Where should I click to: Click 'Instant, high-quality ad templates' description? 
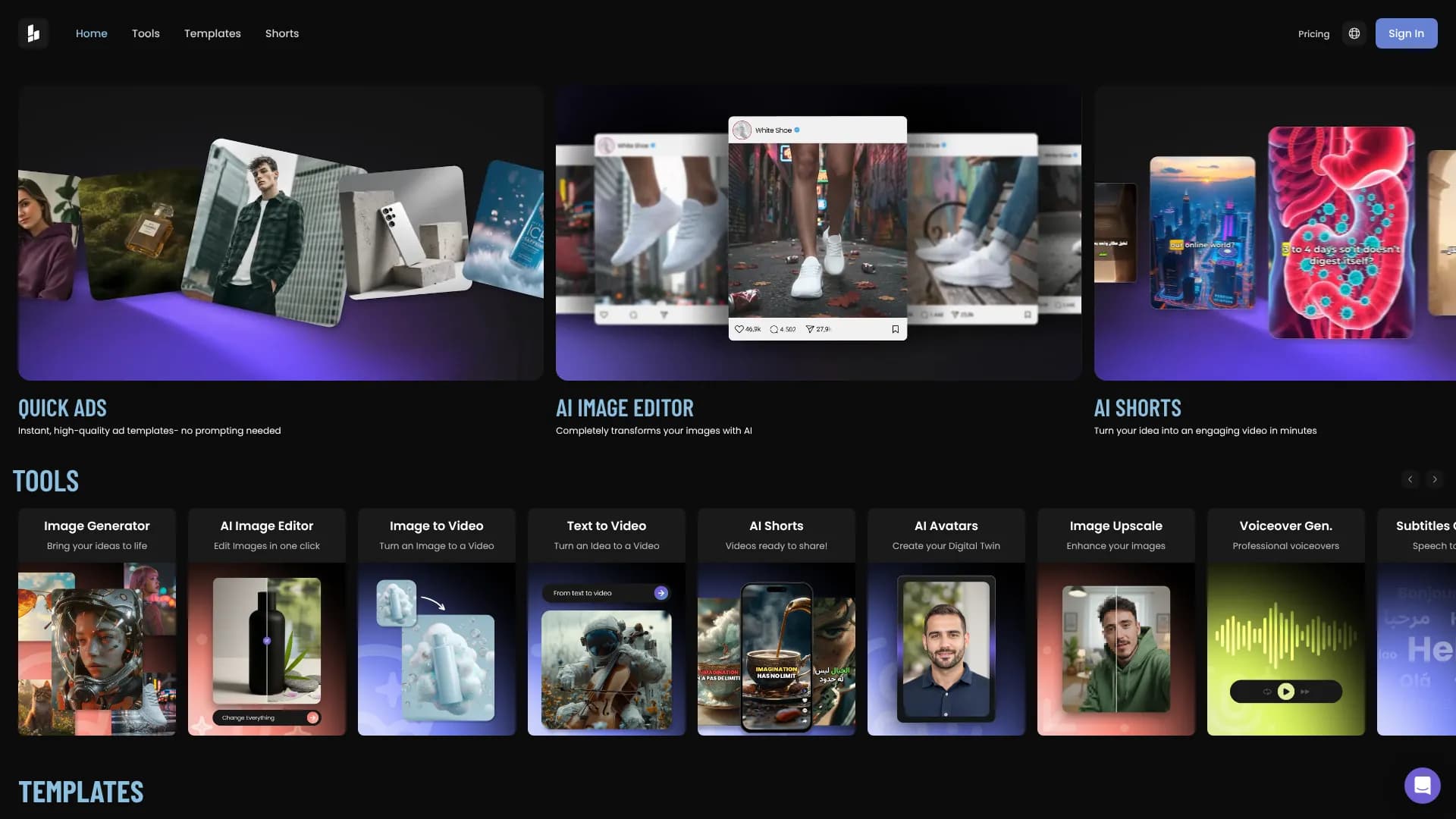point(149,431)
